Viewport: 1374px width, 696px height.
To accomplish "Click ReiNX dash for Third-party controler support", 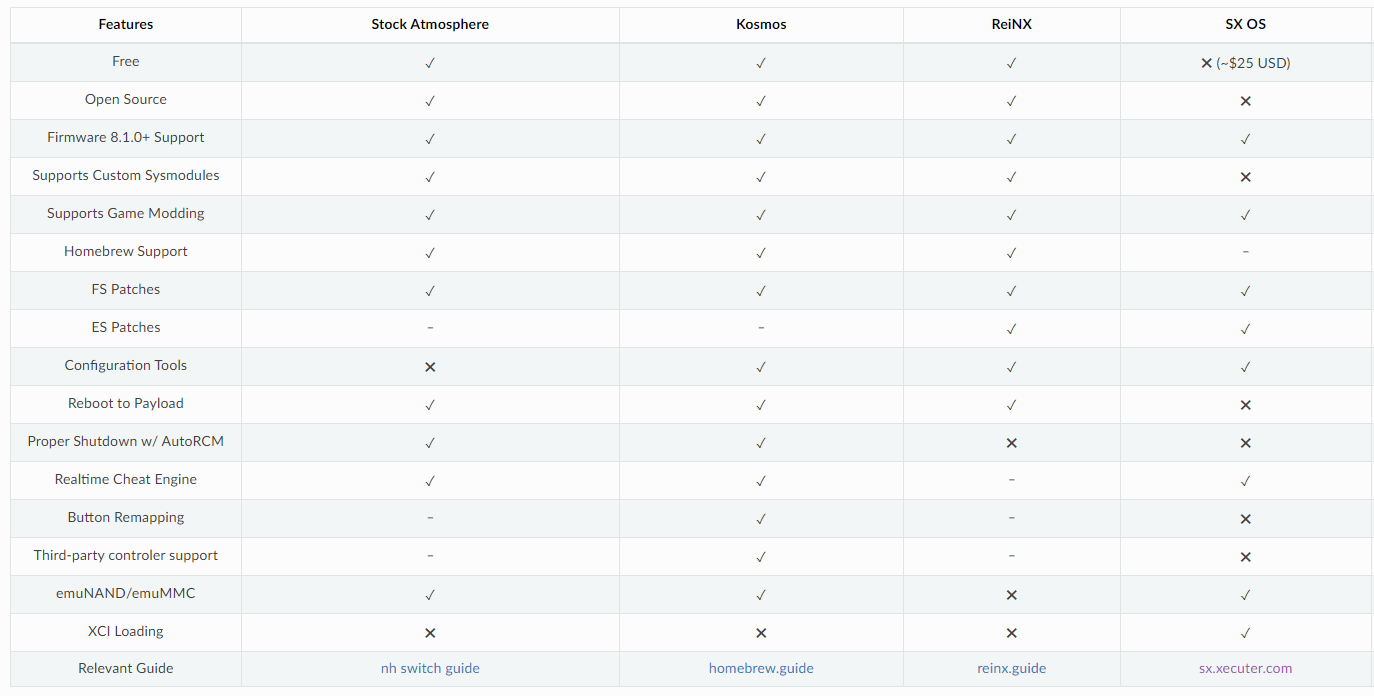I will [x=1012, y=556].
